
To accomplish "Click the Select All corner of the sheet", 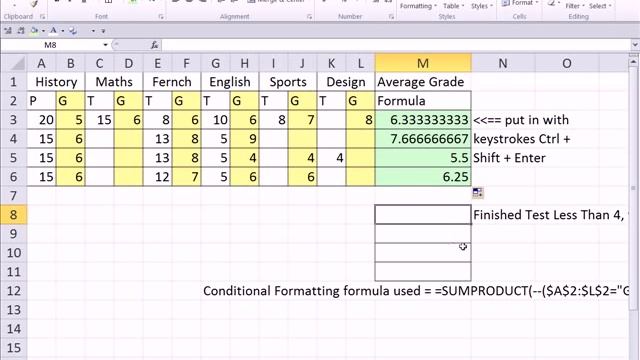I will pyautogui.click(x=14, y=63).
